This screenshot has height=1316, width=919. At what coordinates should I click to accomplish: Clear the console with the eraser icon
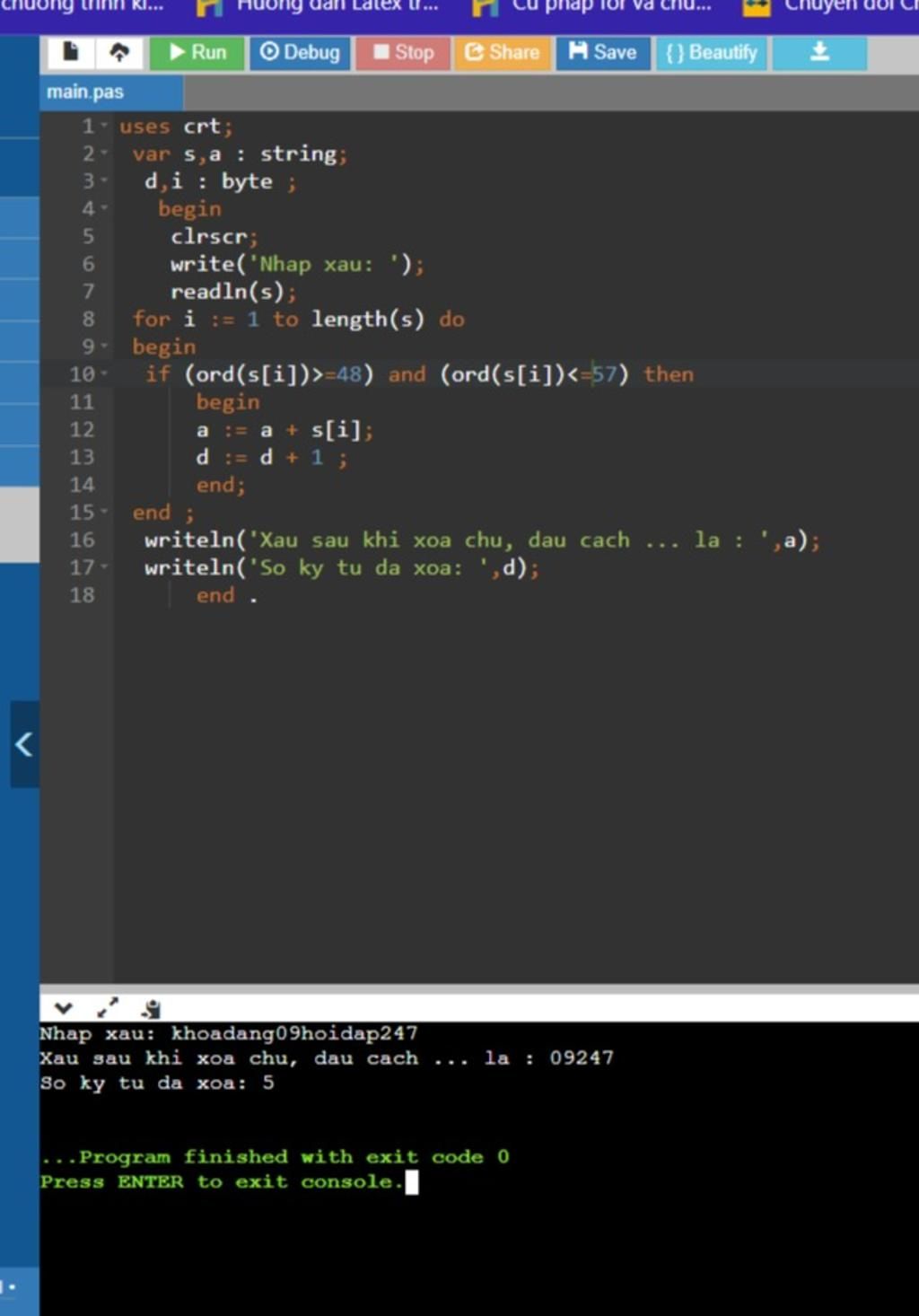(152, 1008)
